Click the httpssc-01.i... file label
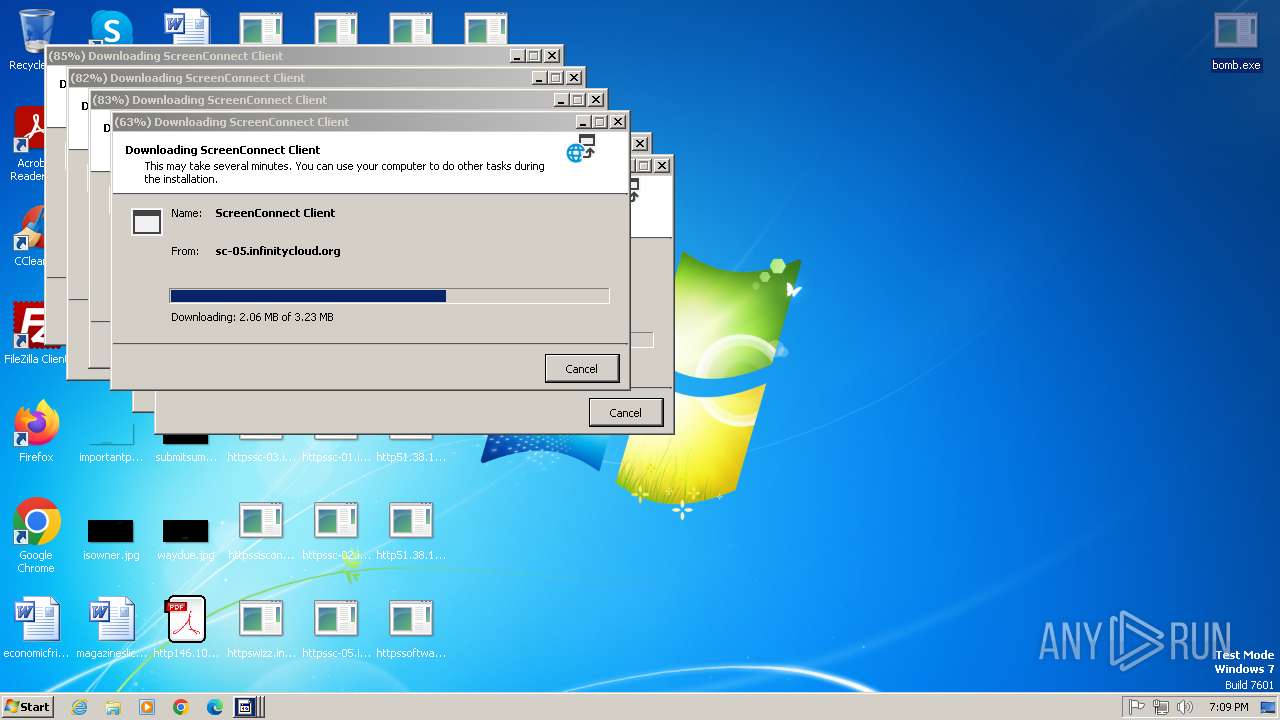 click(x=336, y=457)
